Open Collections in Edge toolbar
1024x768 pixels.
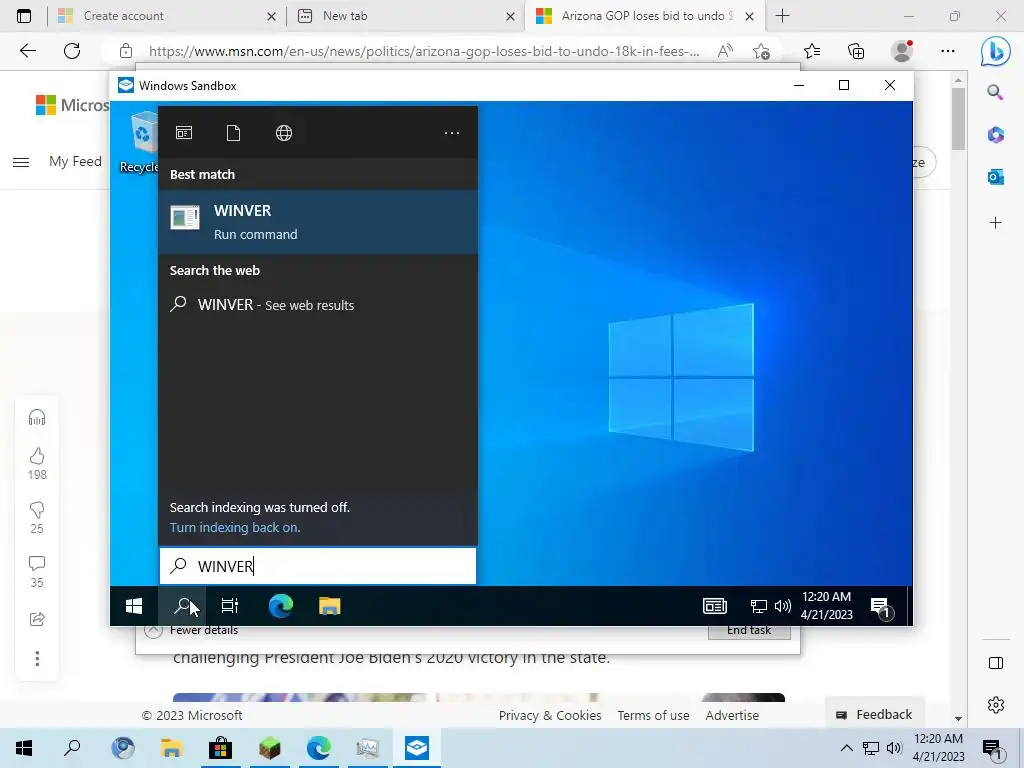(x=856, y=51)
